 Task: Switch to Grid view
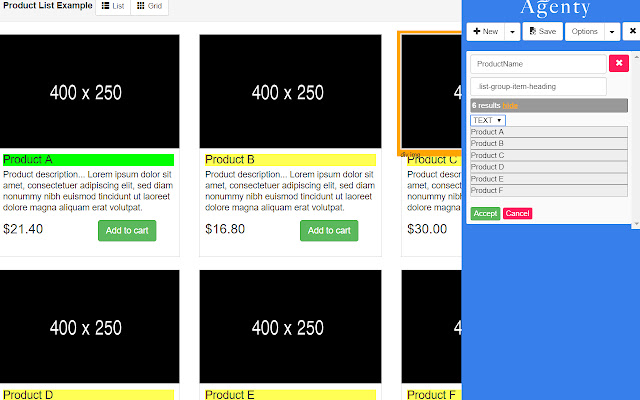click(149, 6)
